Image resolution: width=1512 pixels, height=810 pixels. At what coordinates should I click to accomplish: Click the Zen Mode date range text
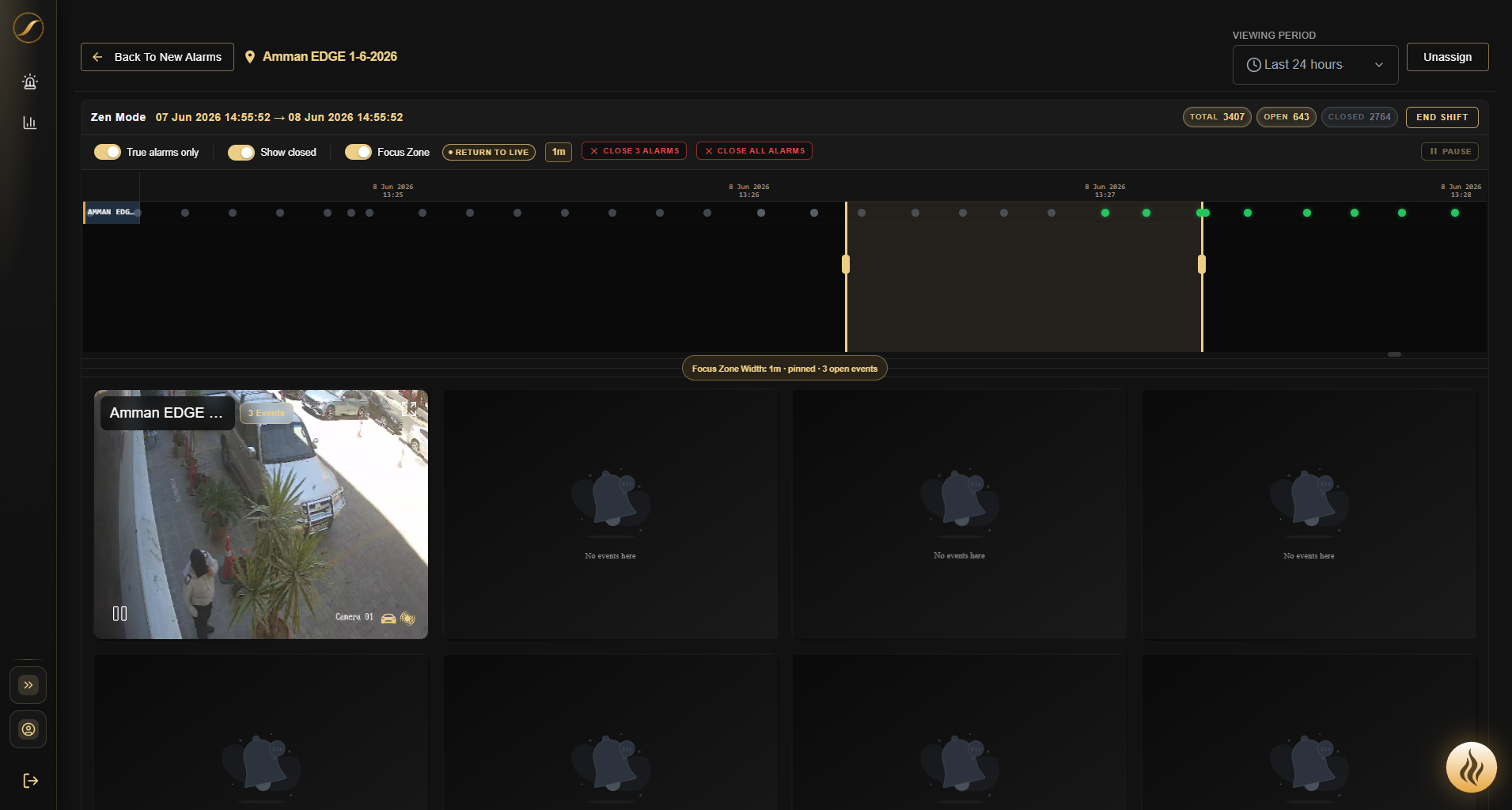point(279,117)
